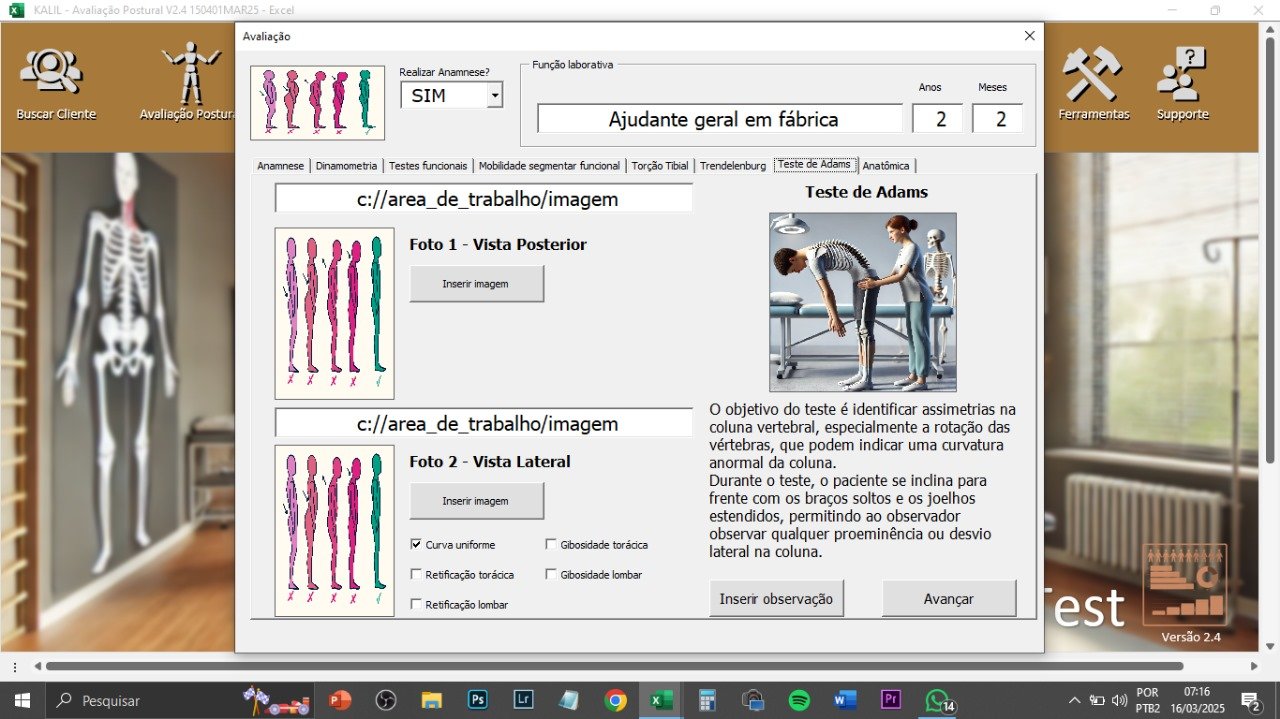
Task: Enable Gibosidade torácica checkbox
Action: coord(551,545)
